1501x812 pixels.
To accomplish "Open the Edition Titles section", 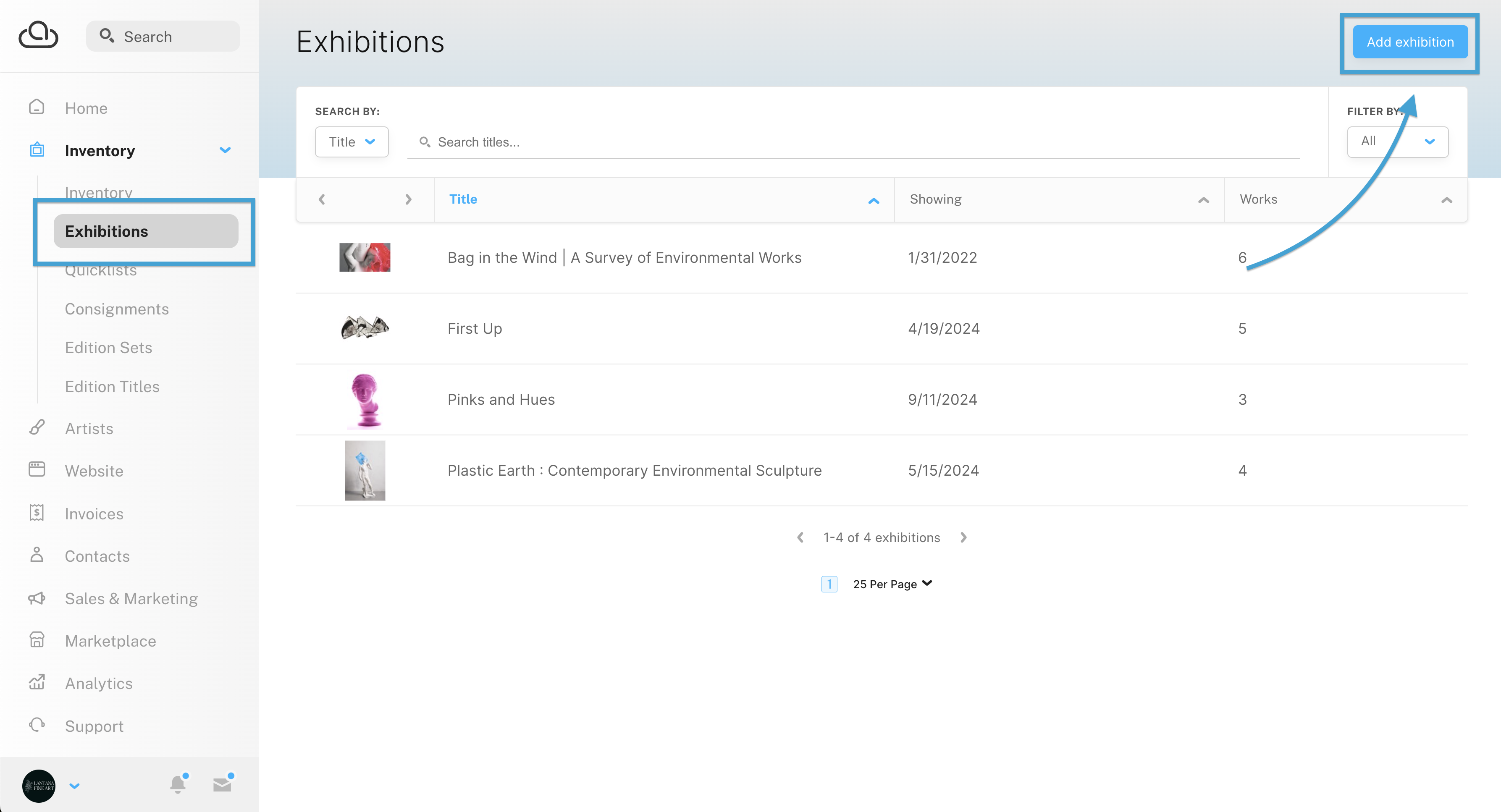I will [x=112, y=386].
